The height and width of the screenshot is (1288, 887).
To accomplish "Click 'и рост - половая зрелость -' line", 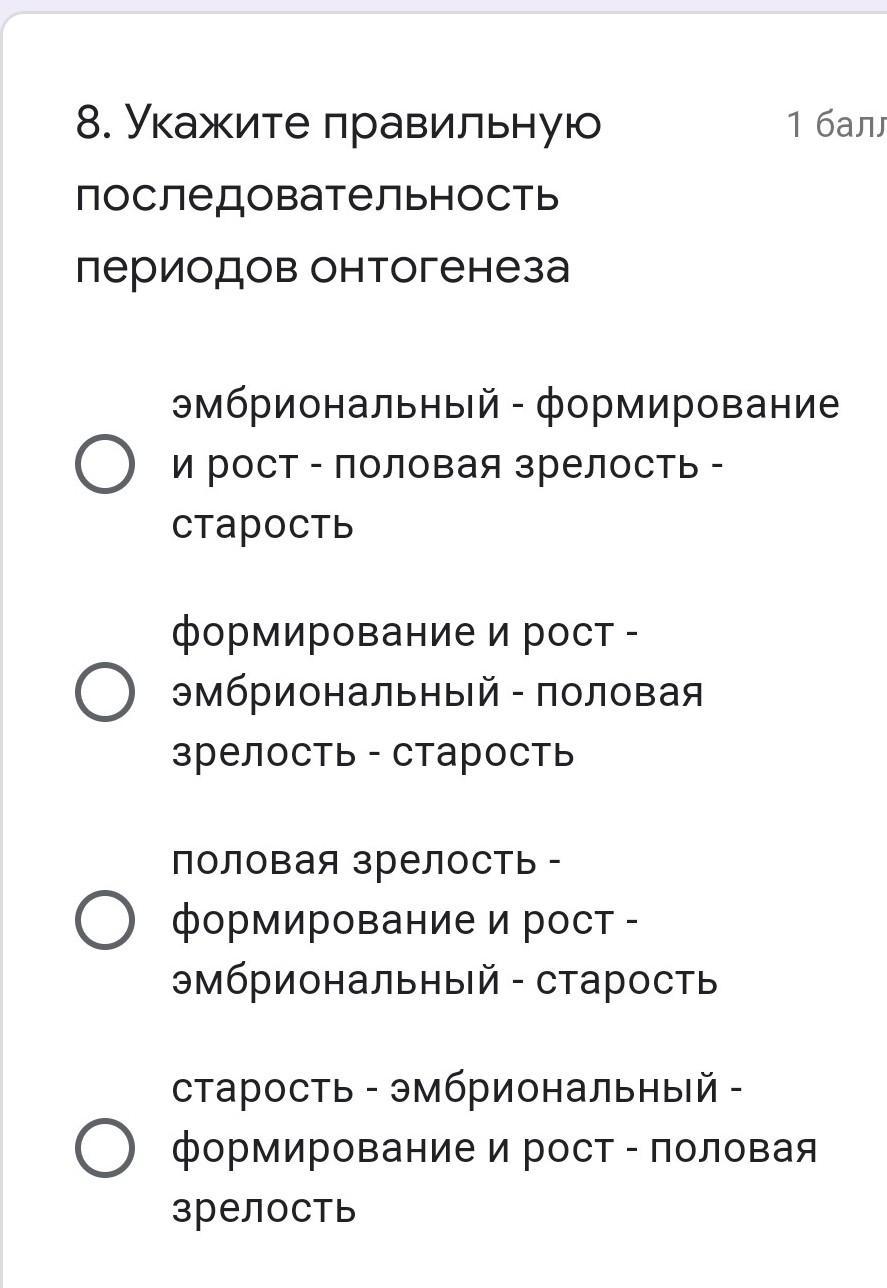I will pos(447,465).
